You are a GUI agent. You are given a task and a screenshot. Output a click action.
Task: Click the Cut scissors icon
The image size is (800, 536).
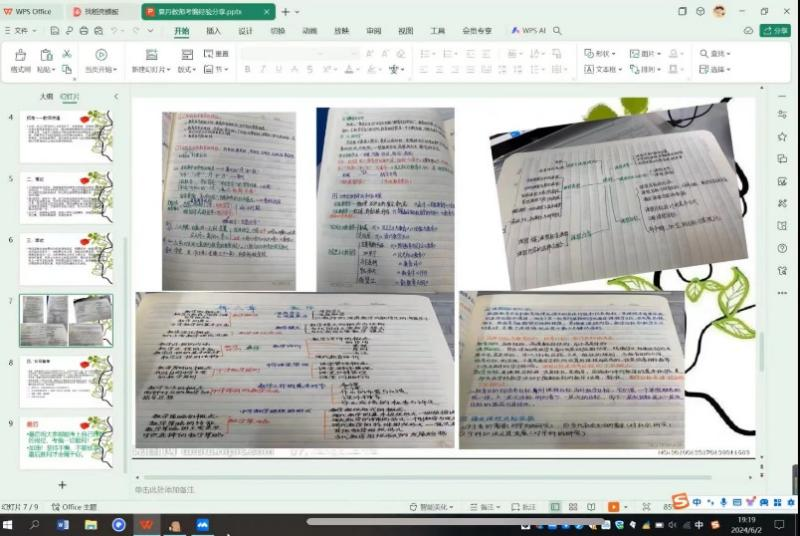click(67, 53)
